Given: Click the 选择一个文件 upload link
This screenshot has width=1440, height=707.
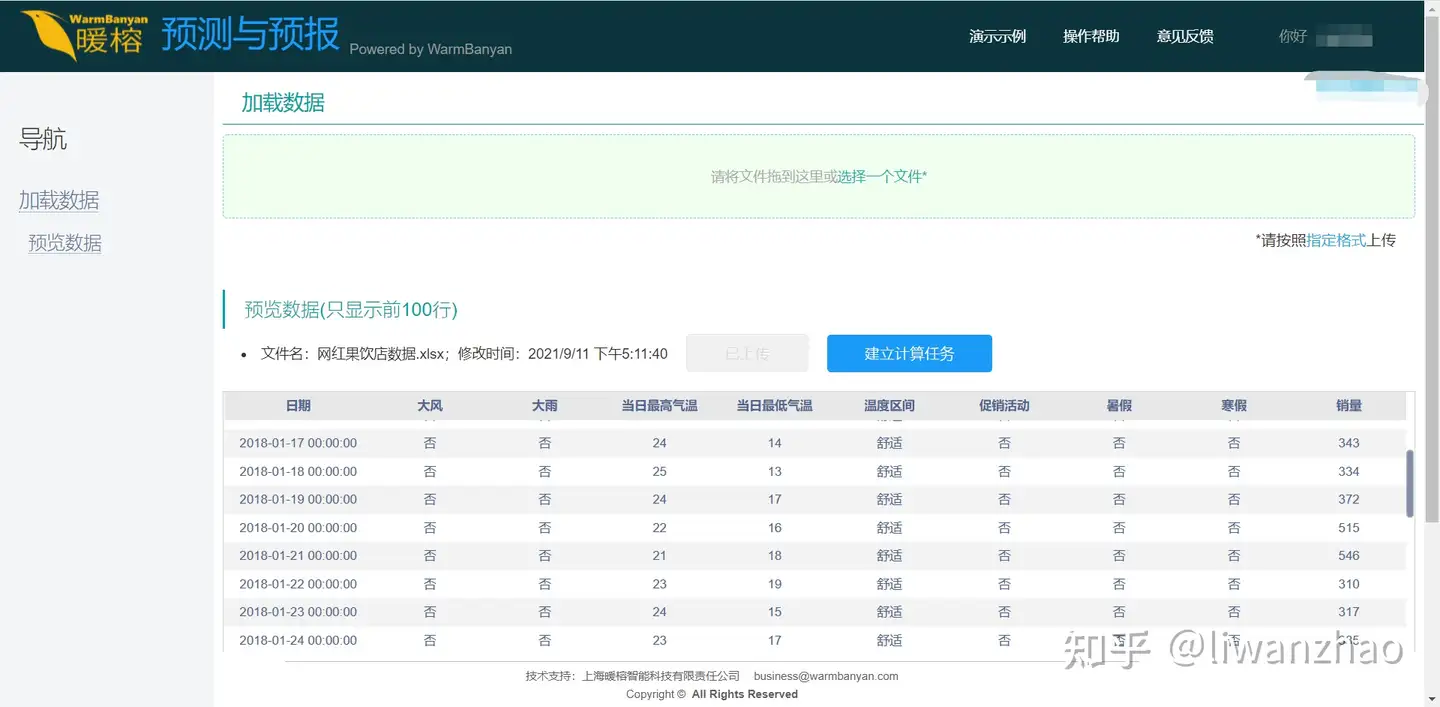Looking at the screenshot, I should [880, 176].
